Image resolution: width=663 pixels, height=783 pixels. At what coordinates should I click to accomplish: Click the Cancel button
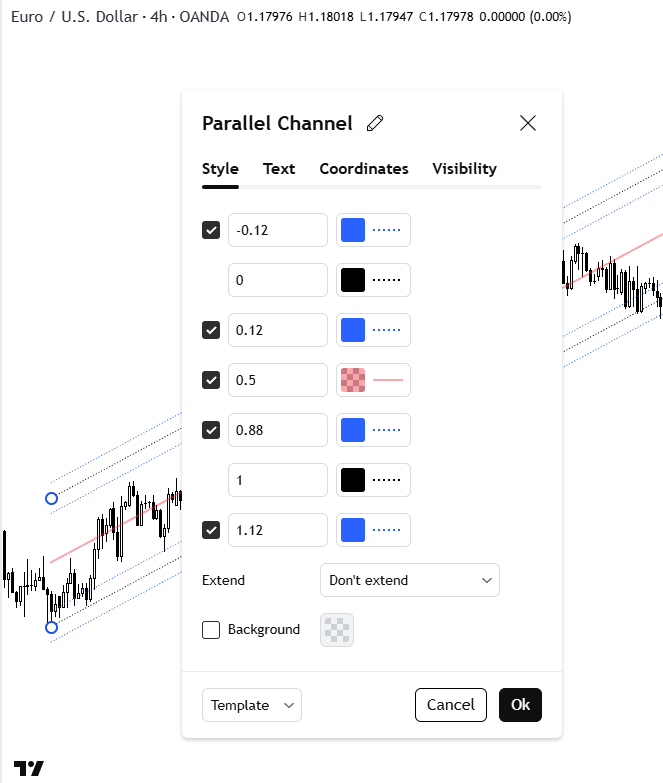(451, 705)
